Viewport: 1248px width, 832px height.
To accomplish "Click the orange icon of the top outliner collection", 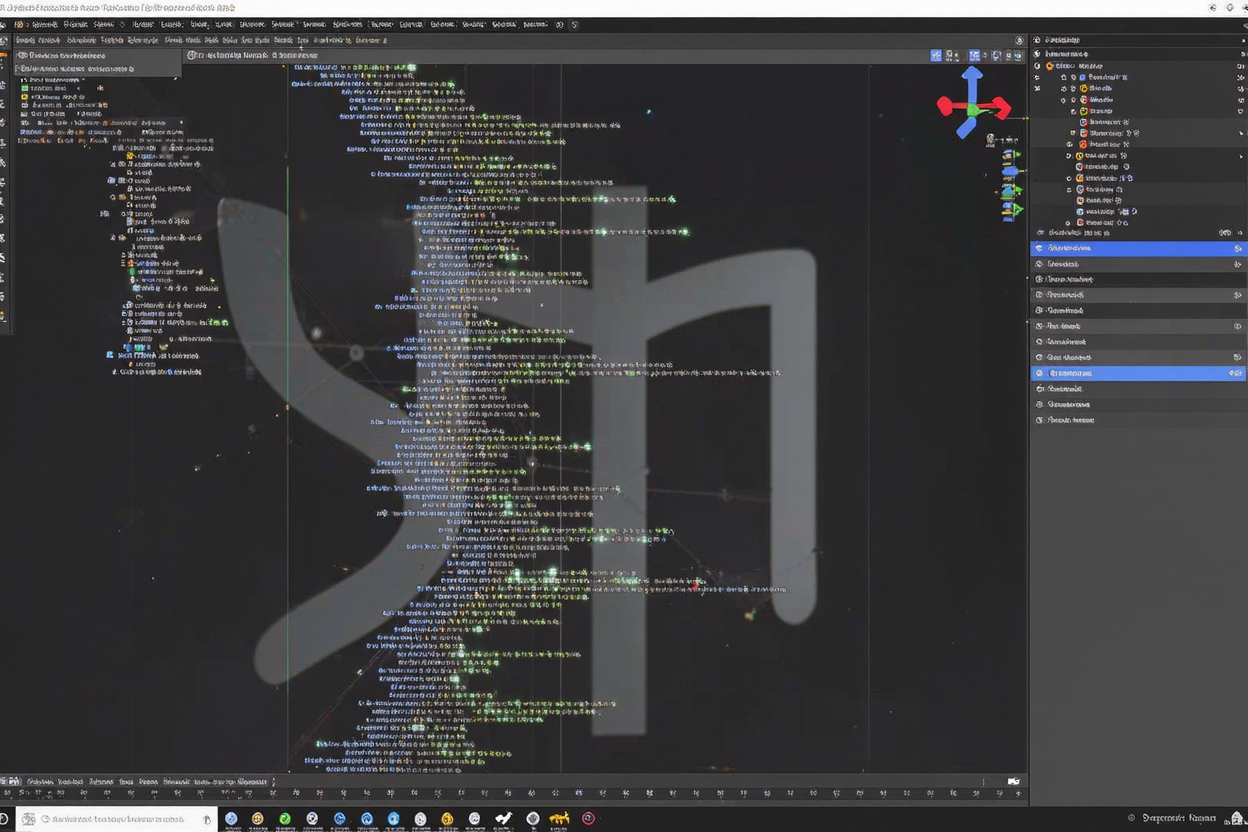I will click(x=1049, y=66).
